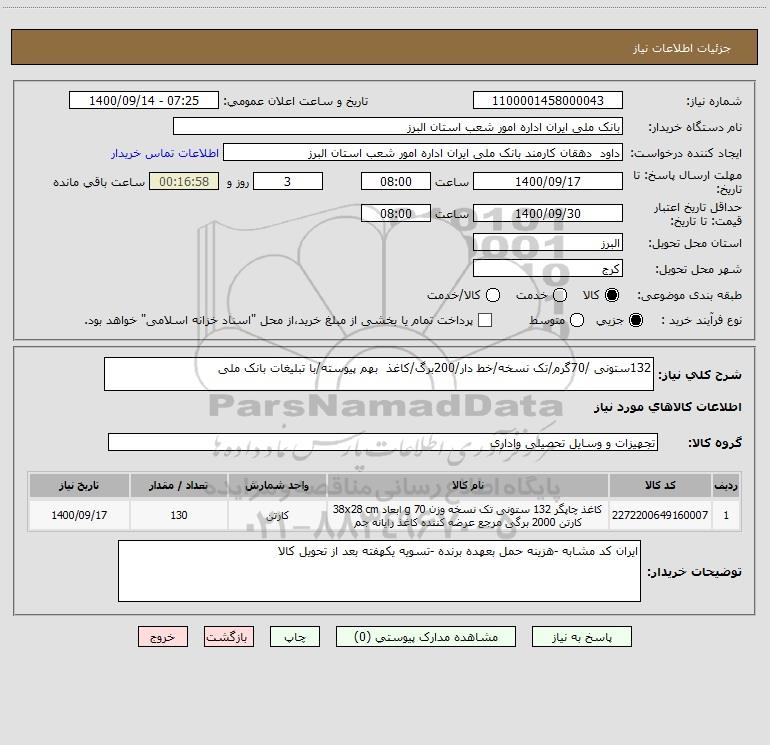
Task: Click the شماره نیاز field 1100001458000043
Action: click(548, 100)
